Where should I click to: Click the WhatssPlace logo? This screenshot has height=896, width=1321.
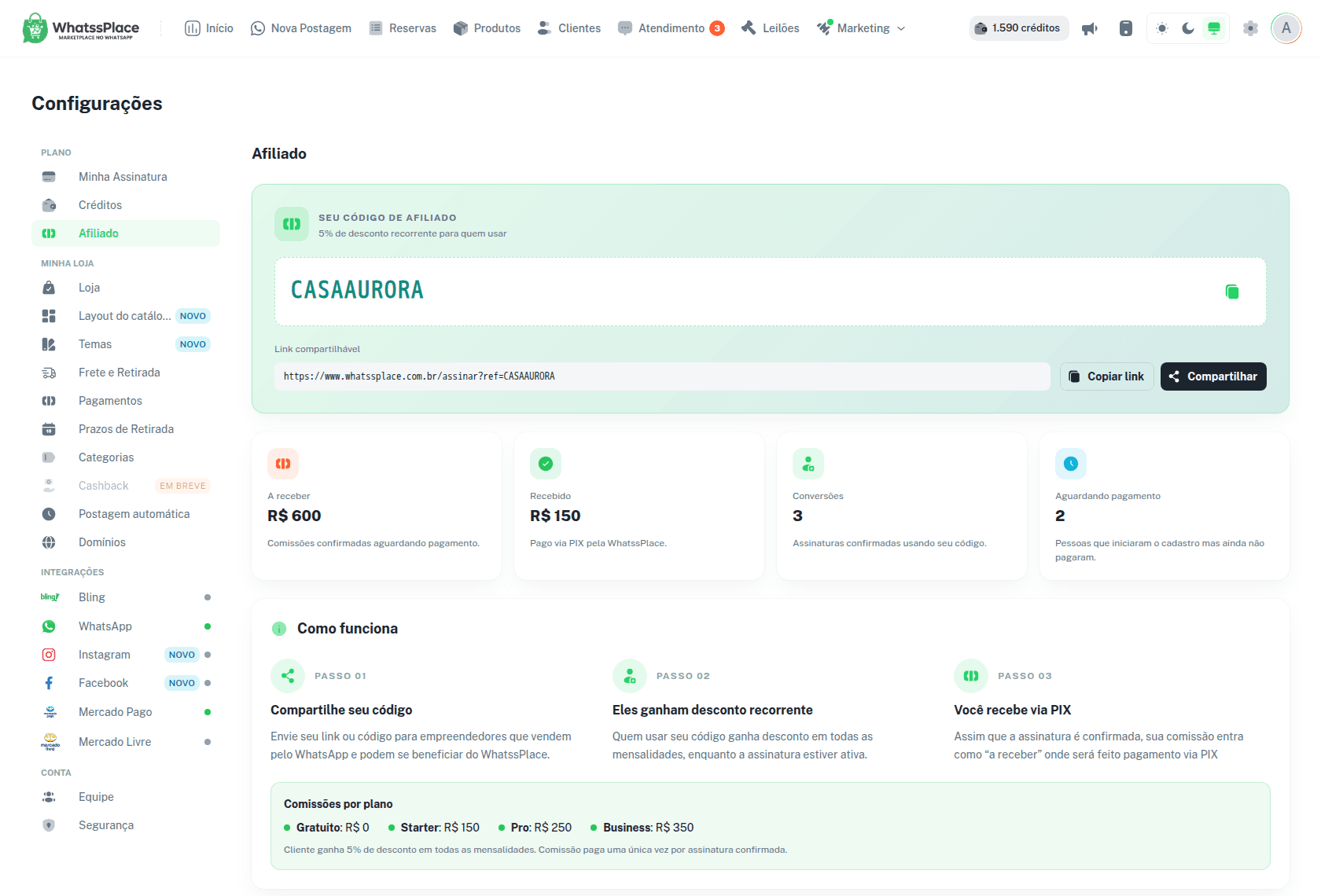[x=81, y=28]
